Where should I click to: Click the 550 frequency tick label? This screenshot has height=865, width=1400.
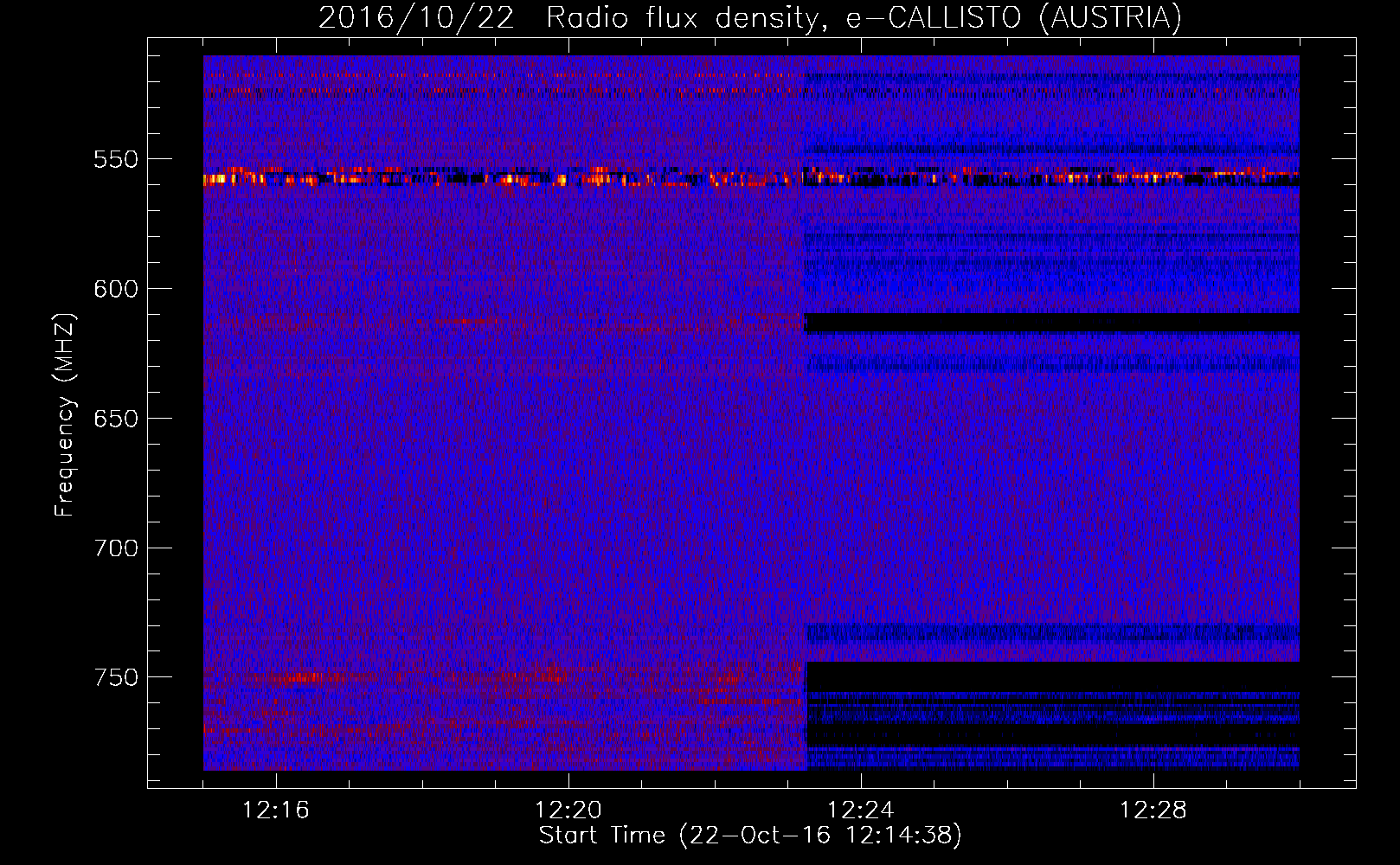(x=116, y=159)
